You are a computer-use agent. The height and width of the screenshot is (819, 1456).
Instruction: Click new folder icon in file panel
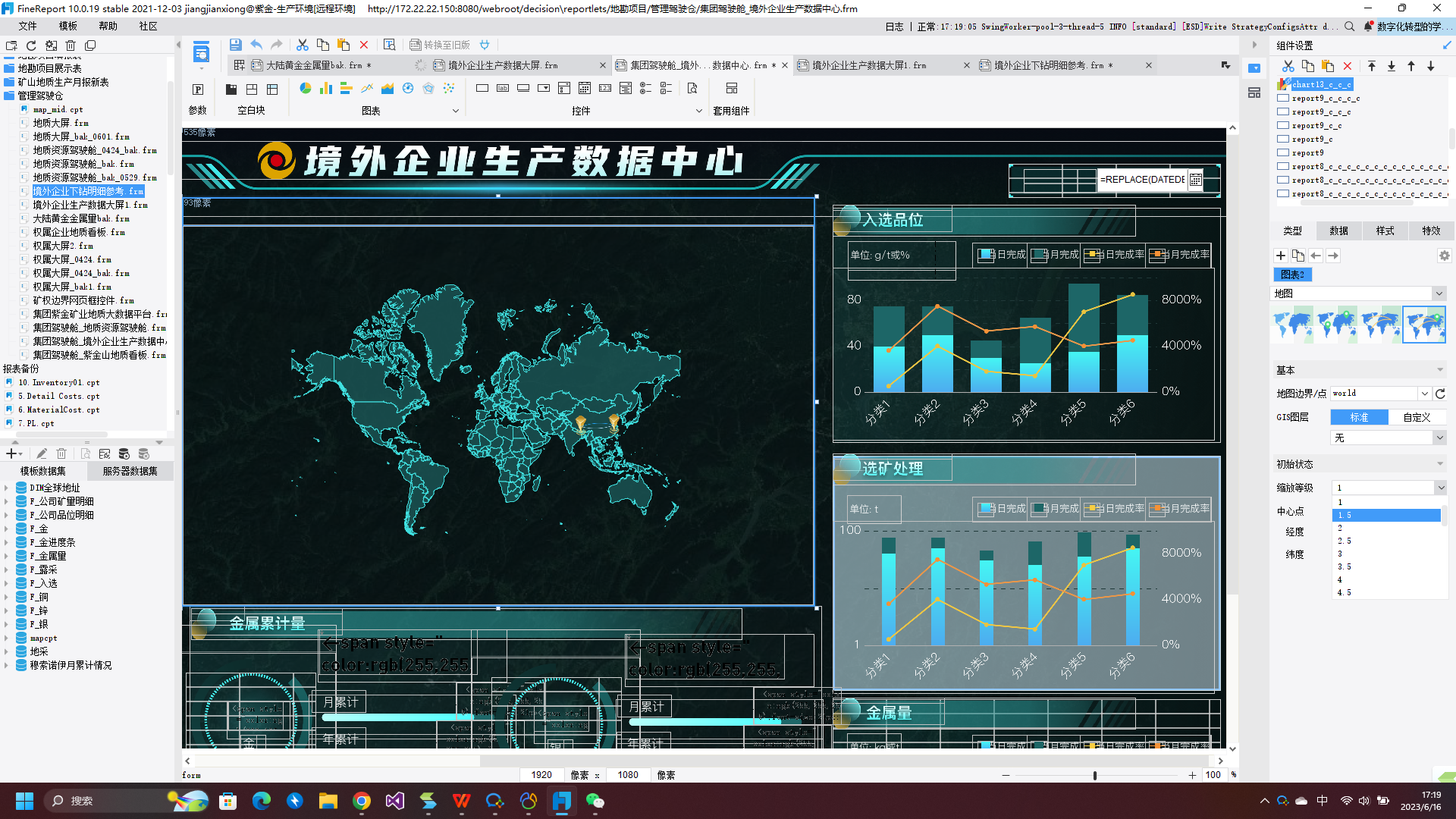point(11,45)
